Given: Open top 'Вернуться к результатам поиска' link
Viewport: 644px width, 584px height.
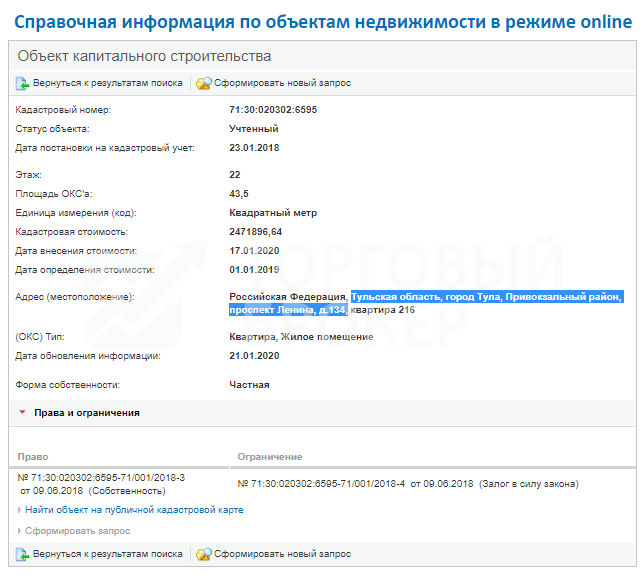Looking at the screenshot, I should pos(108,83).
